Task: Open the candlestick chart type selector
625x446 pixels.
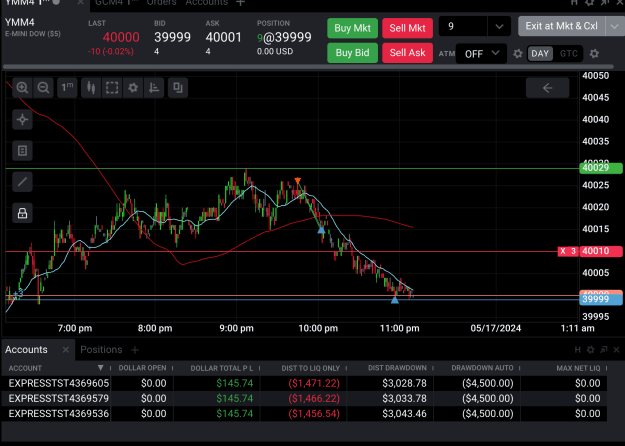Action: [91, 88]
